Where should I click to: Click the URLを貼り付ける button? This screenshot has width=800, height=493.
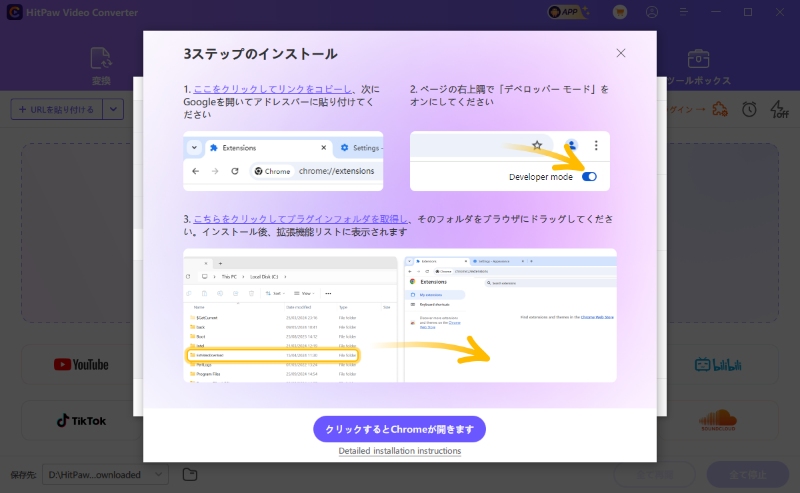click(x=57, y=109)
